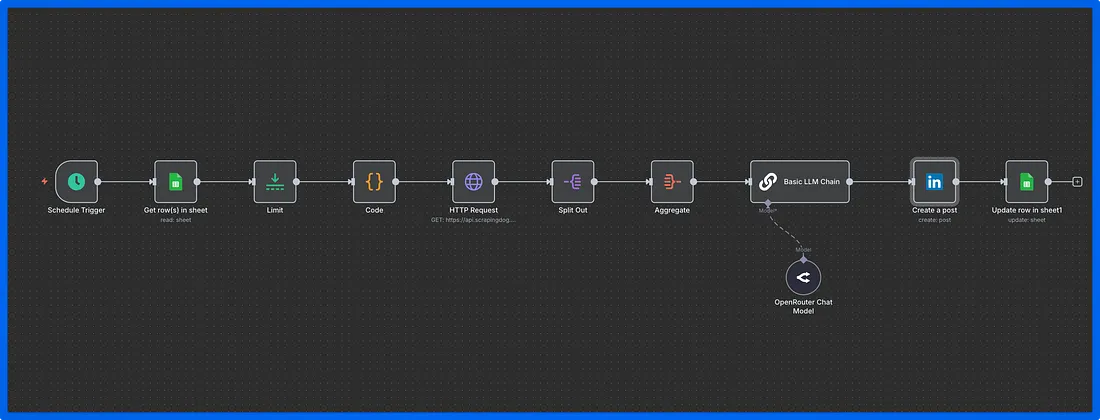
Task: Open the Code node with curly braces
Action: [374, 182]
